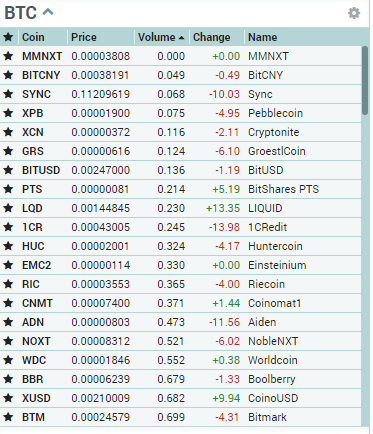Select the Riecoin name cell
The height and width of the screenshot is (434, 373).
coord(266,284)
